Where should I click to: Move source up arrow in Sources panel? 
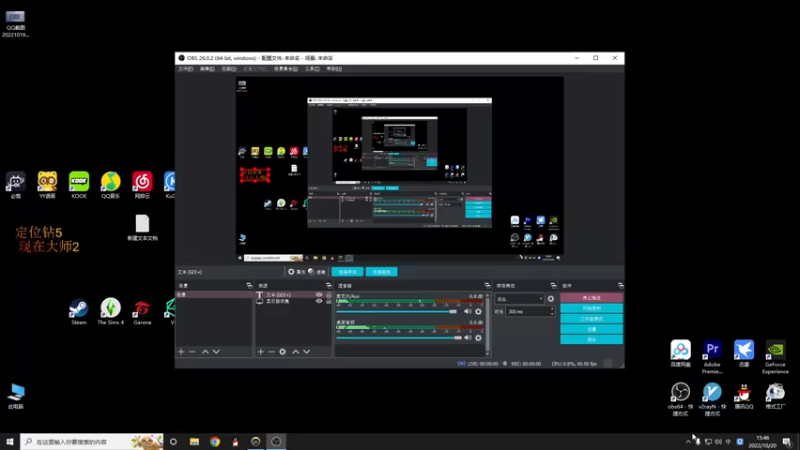pyautogui.click(x=295, y=352)
